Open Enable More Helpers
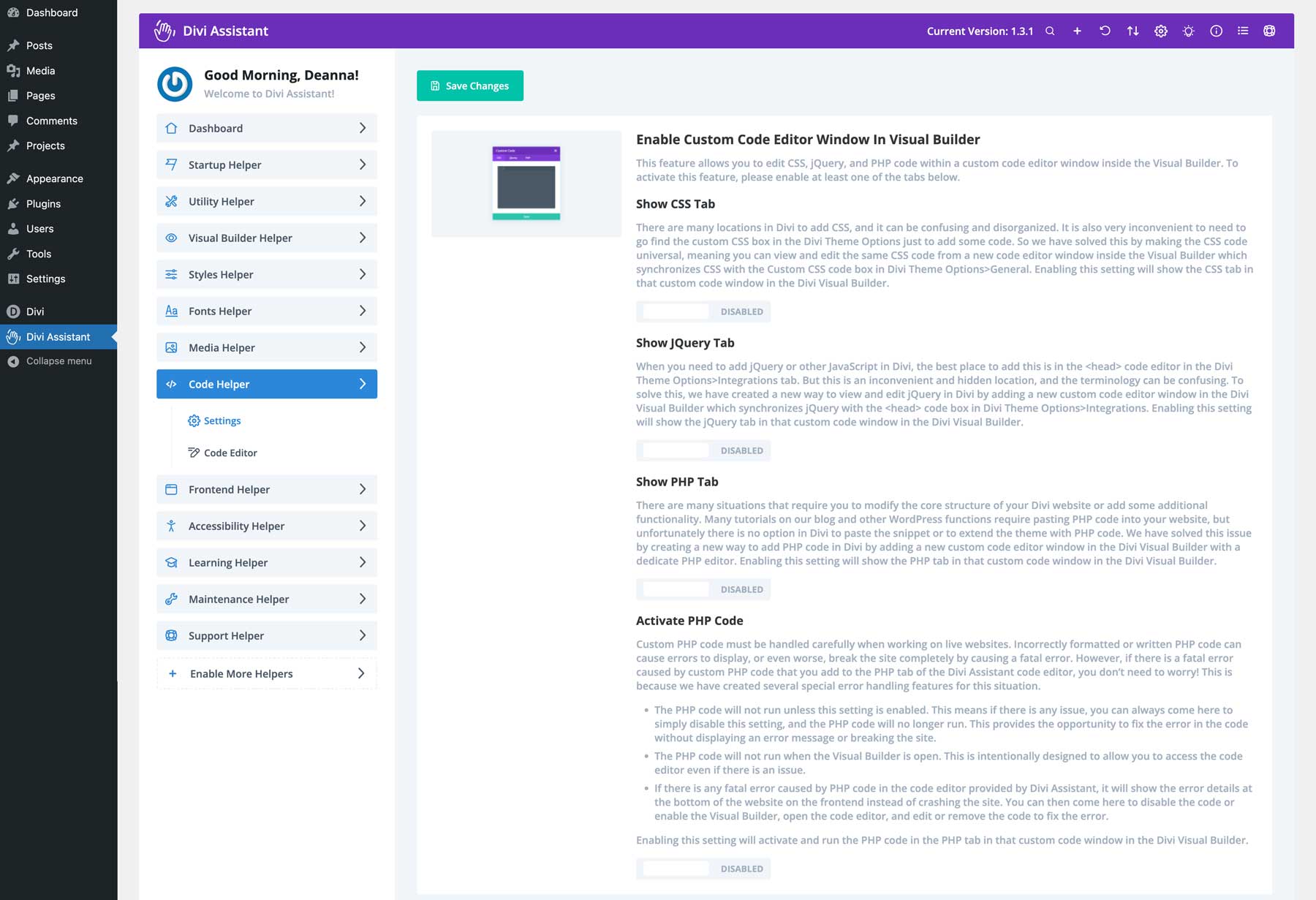Screen dimensions: 1316x900 [266, 673]
